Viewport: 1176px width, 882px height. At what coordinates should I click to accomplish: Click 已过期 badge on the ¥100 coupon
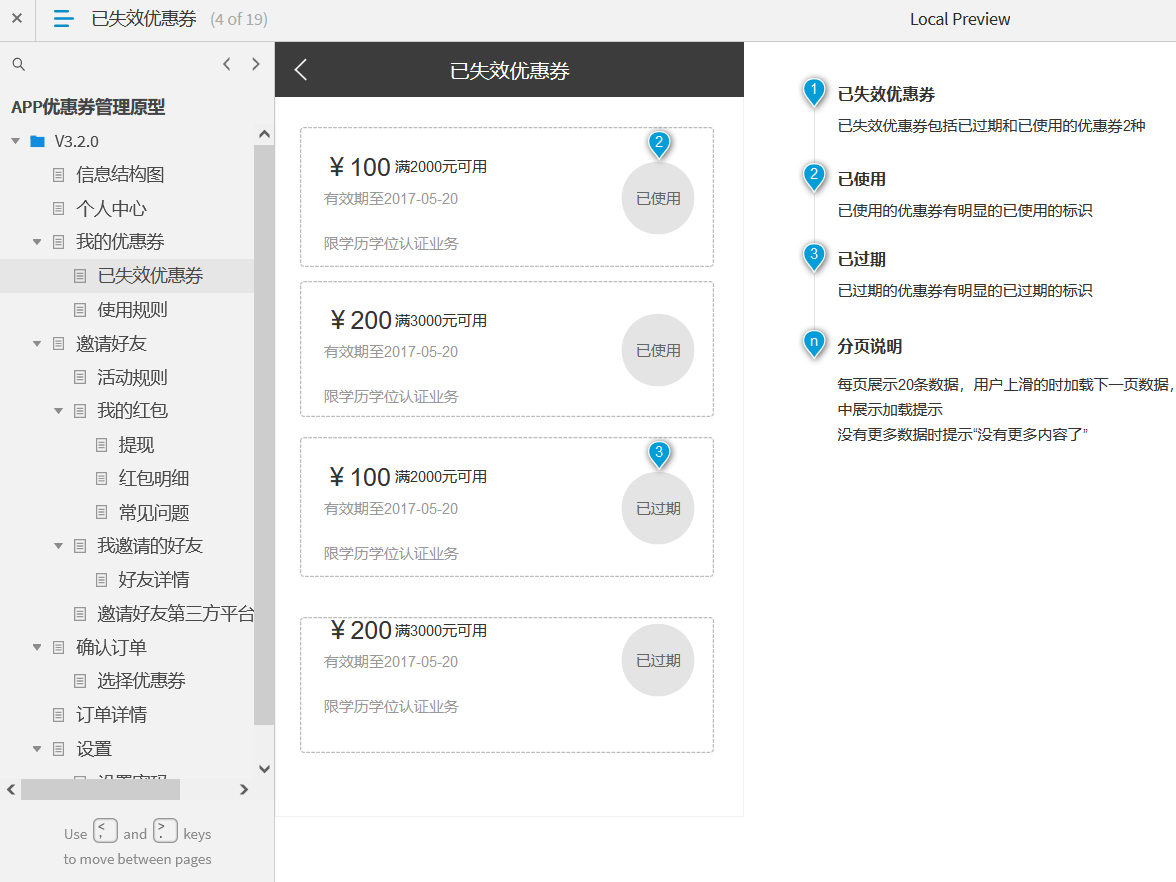point(658,508)
